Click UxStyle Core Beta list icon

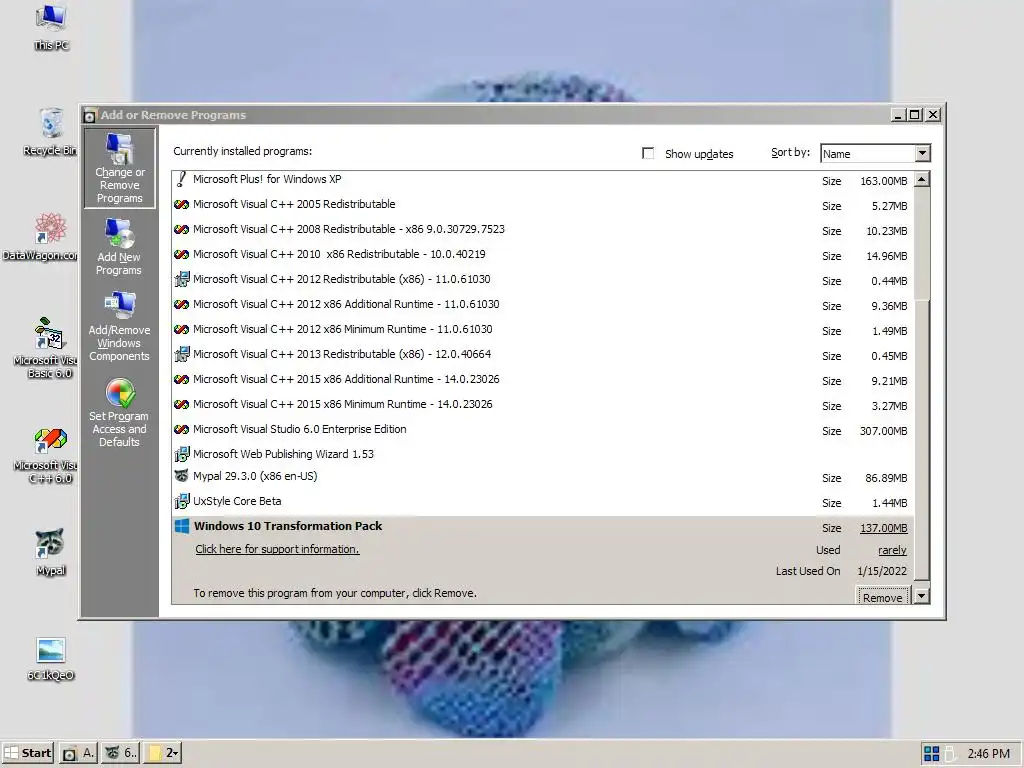pos(182,502)
